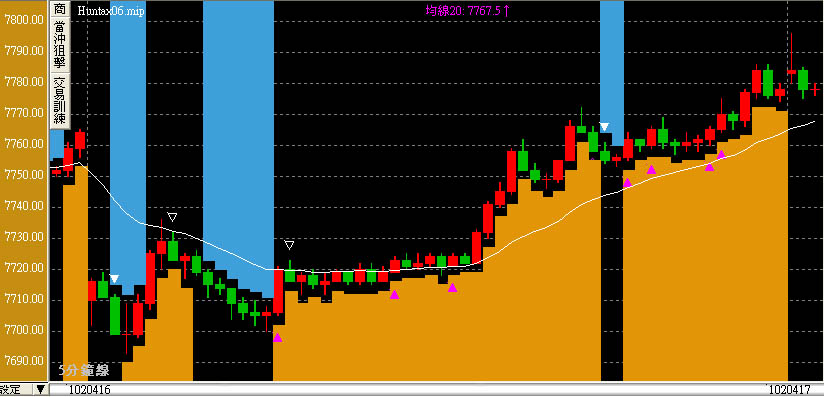Click the magenta up-triangle marker near 7748
Viewport: 824px width, 397px height.
pos(627,182)
